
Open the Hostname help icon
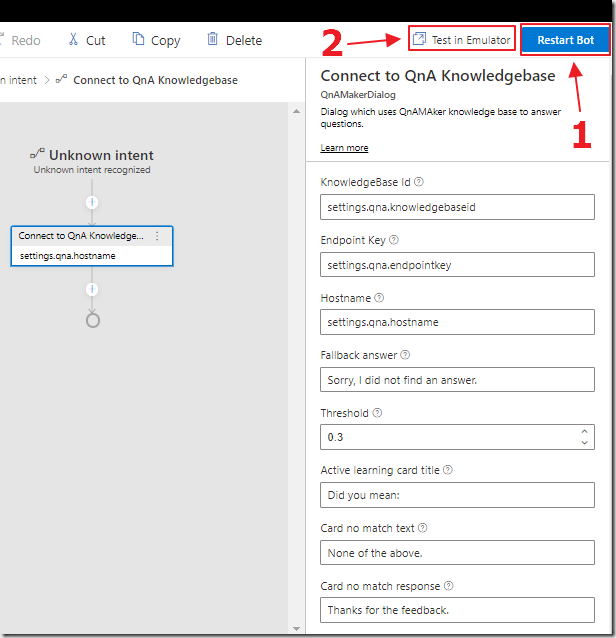(x=379, y=298)
